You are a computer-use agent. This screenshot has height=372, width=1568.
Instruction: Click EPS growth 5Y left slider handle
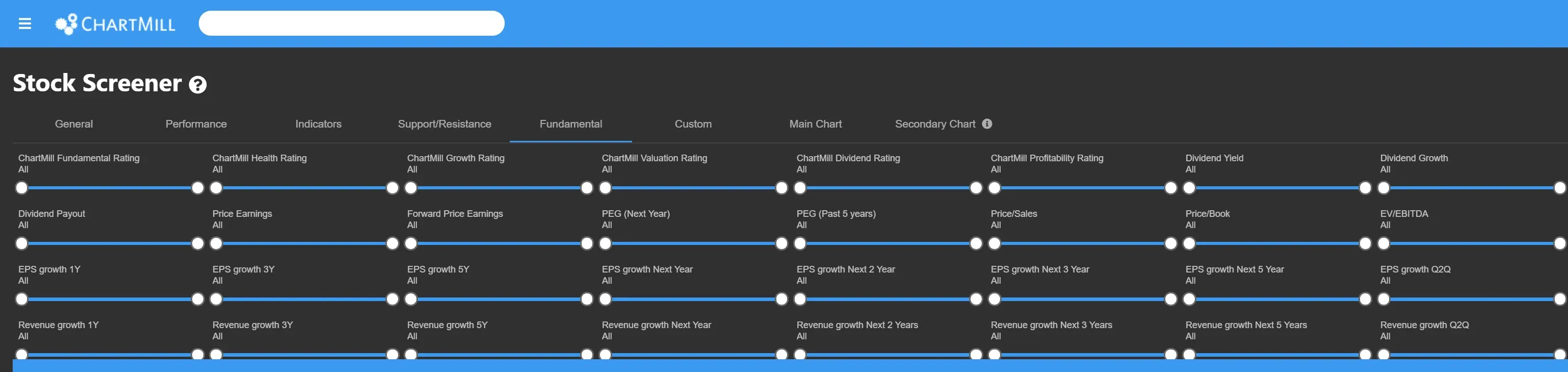(411, 299)
